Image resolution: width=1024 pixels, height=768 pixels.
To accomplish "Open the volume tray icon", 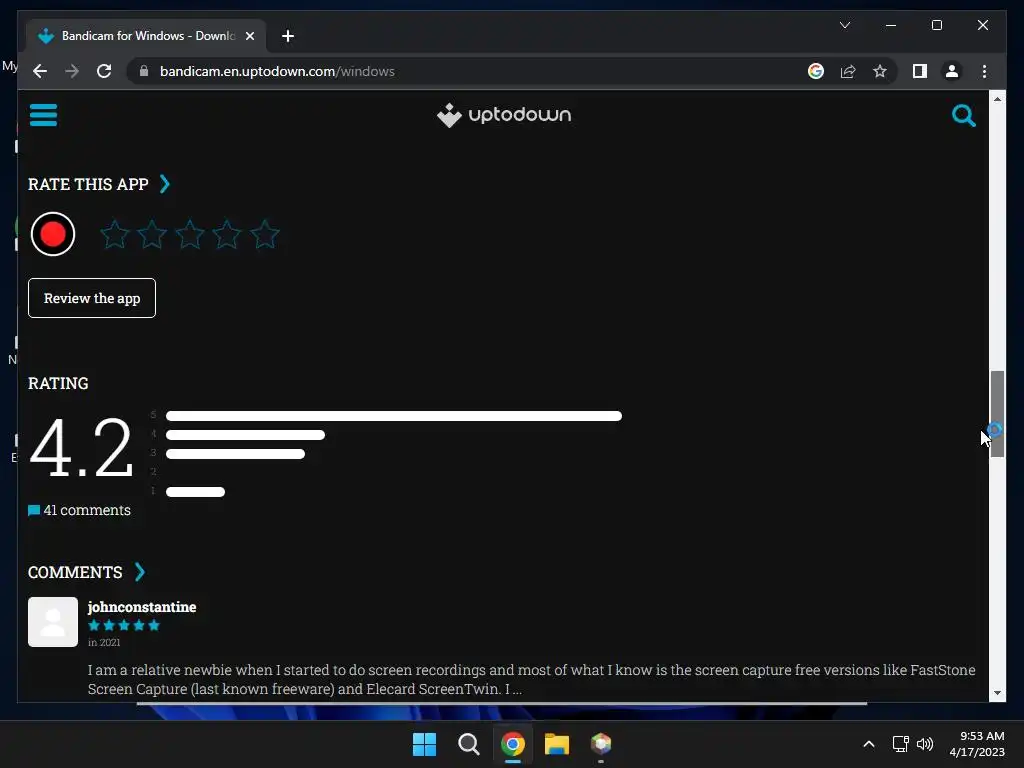I will click(x=925, y=744).
